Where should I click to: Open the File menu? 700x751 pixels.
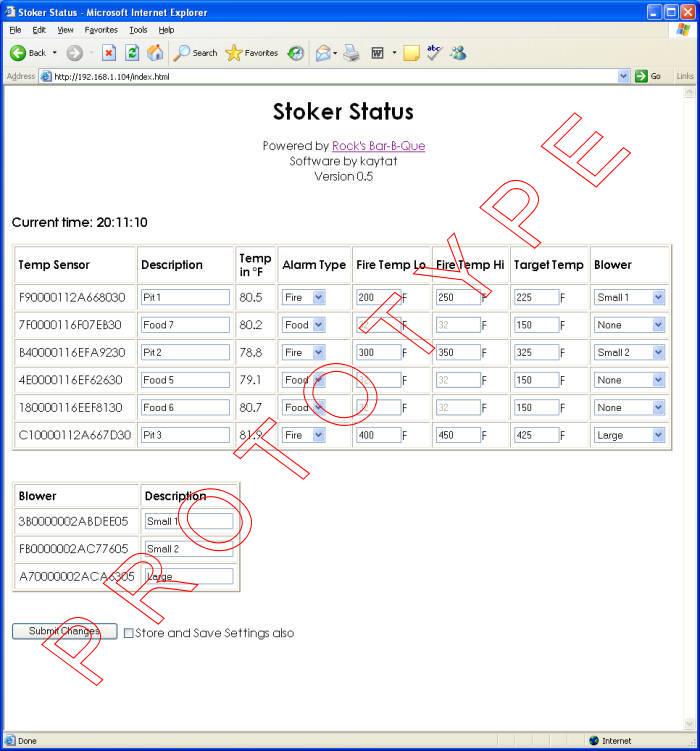[15, 30]
